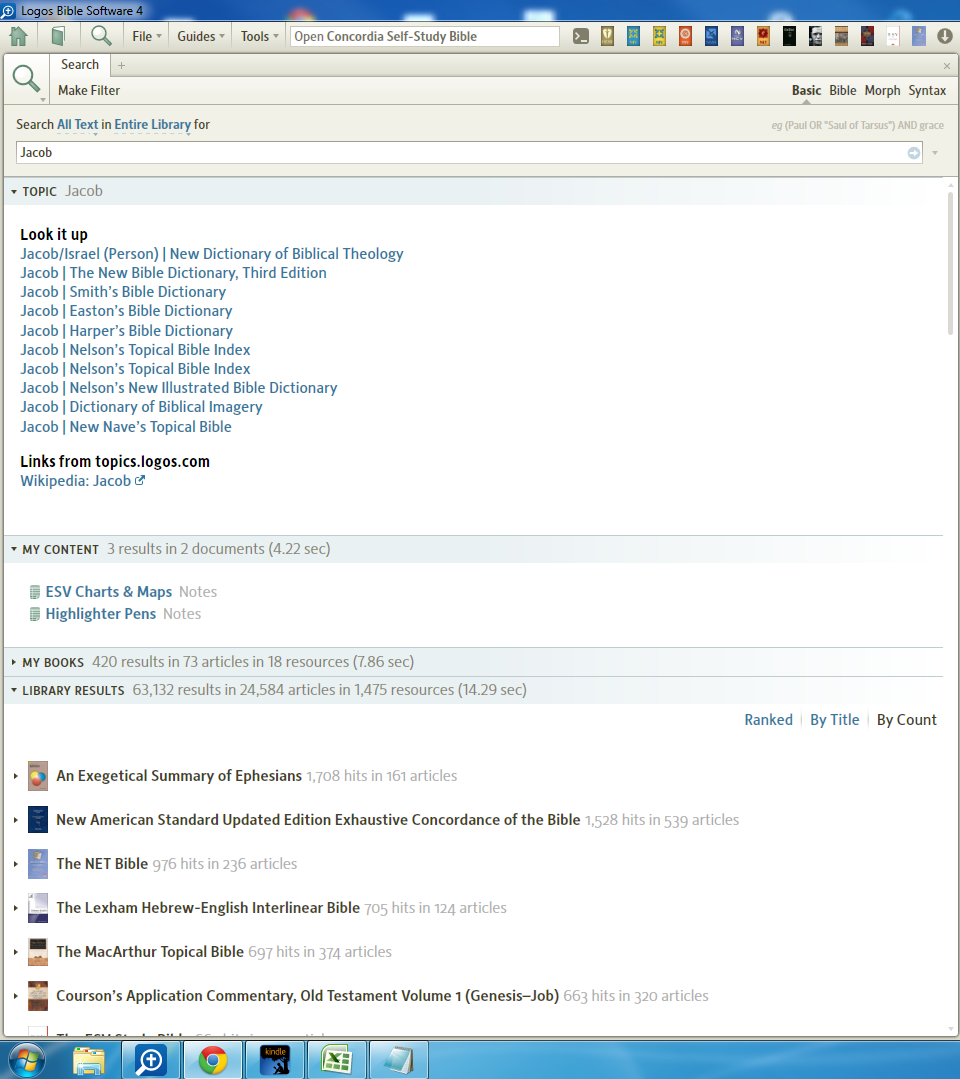Open Jacob in Smith's Bible Dictionary
The width and height of the screenshot is (960, 1079).
[123, 292]
